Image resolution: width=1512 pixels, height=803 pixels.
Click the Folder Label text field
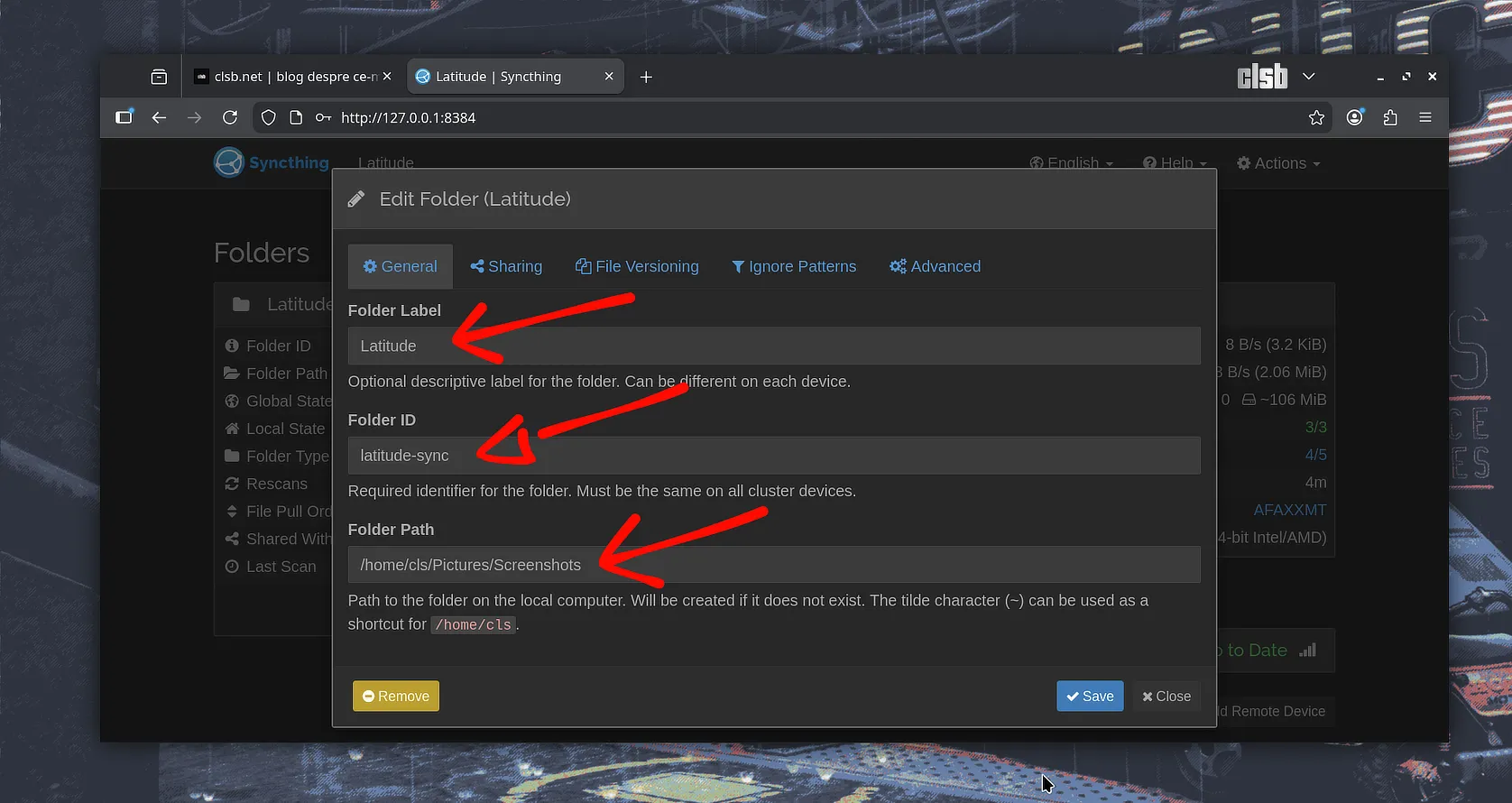pyautogui.click(x=773, y=346)
